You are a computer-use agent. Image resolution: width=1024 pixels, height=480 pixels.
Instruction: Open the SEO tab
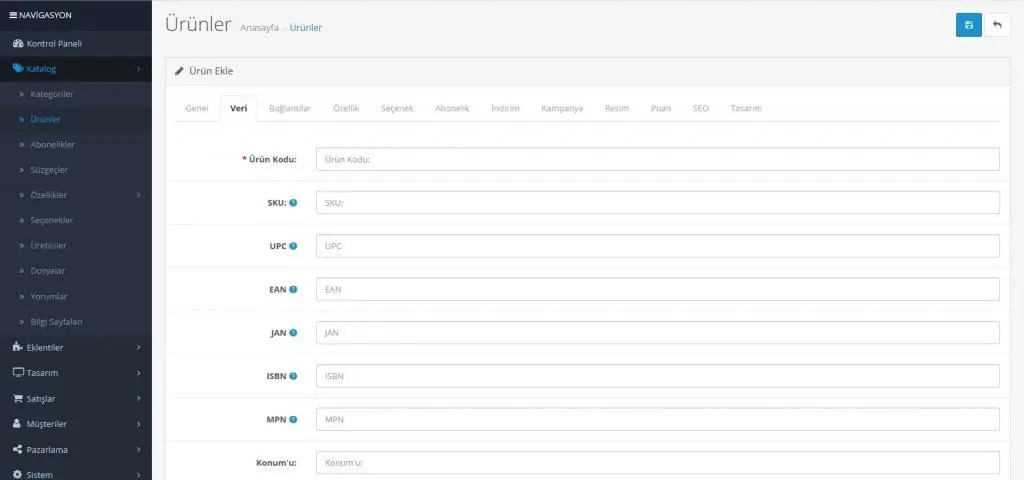pos(700,108)
